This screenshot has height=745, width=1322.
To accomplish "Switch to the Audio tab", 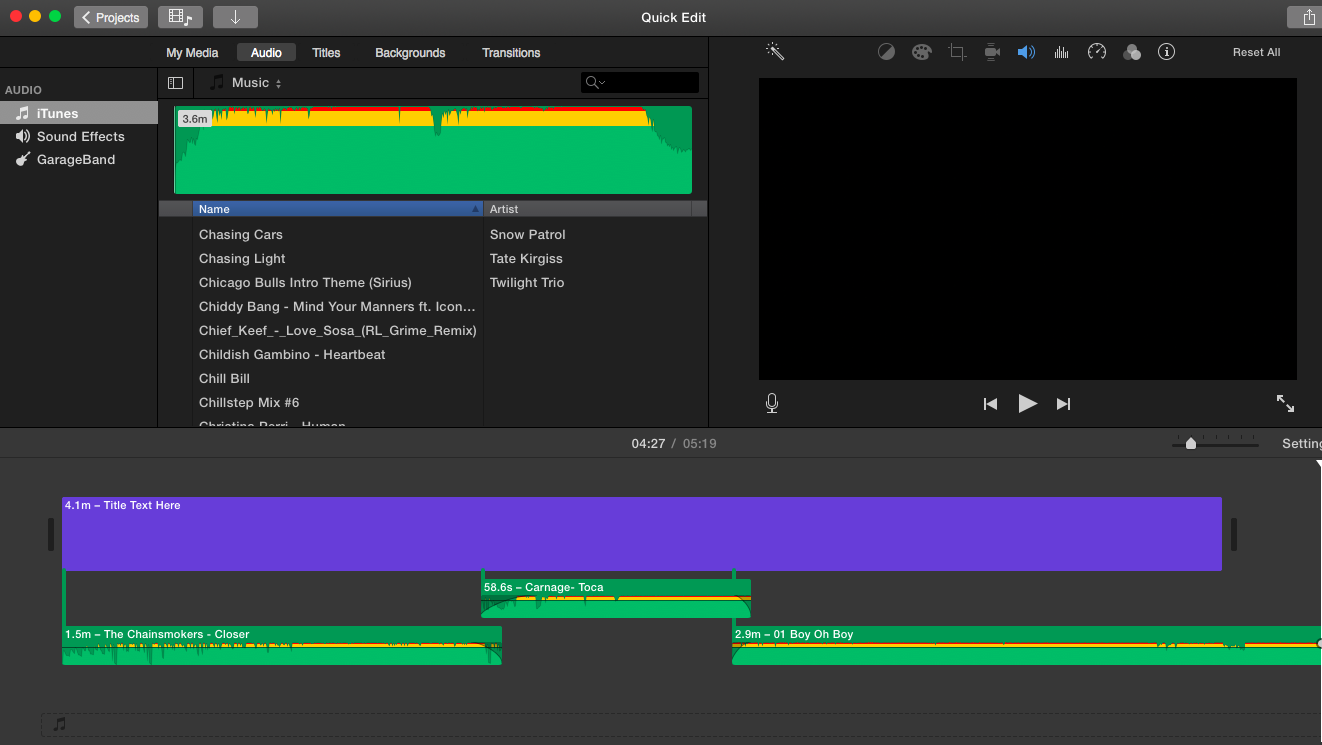I will (x=266, y=53).
